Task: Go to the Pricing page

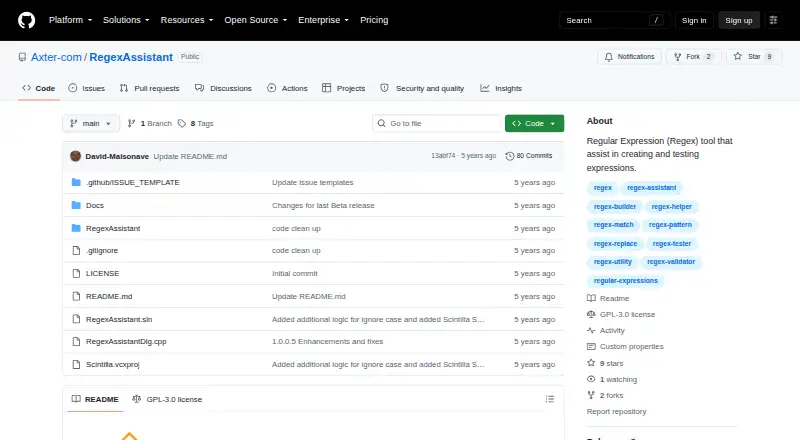Action: [x=374, y=20]
